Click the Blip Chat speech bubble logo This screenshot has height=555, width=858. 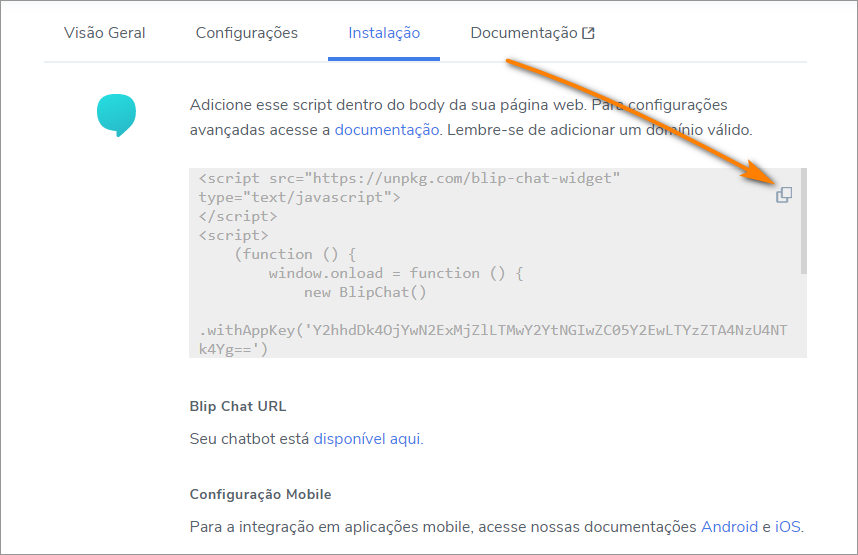click(x=117, y=115)
